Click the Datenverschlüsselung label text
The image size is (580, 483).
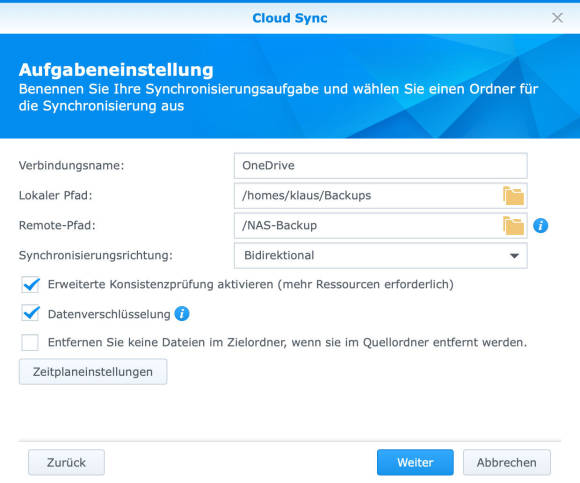tap(109, 314)
